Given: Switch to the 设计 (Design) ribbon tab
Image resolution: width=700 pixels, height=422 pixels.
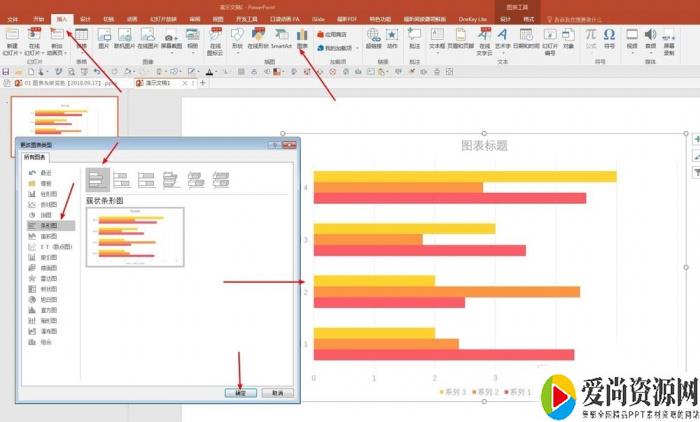Looking at the screenshot, I should (85, 19).
